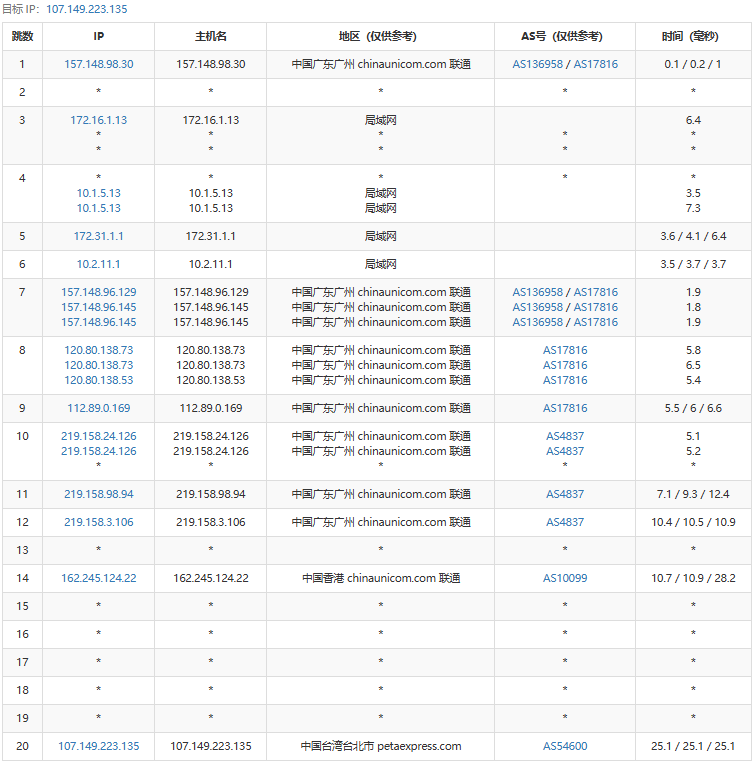Select time value 7.3 in hop 4
756x765 pixels.
(x=693, y=208)
